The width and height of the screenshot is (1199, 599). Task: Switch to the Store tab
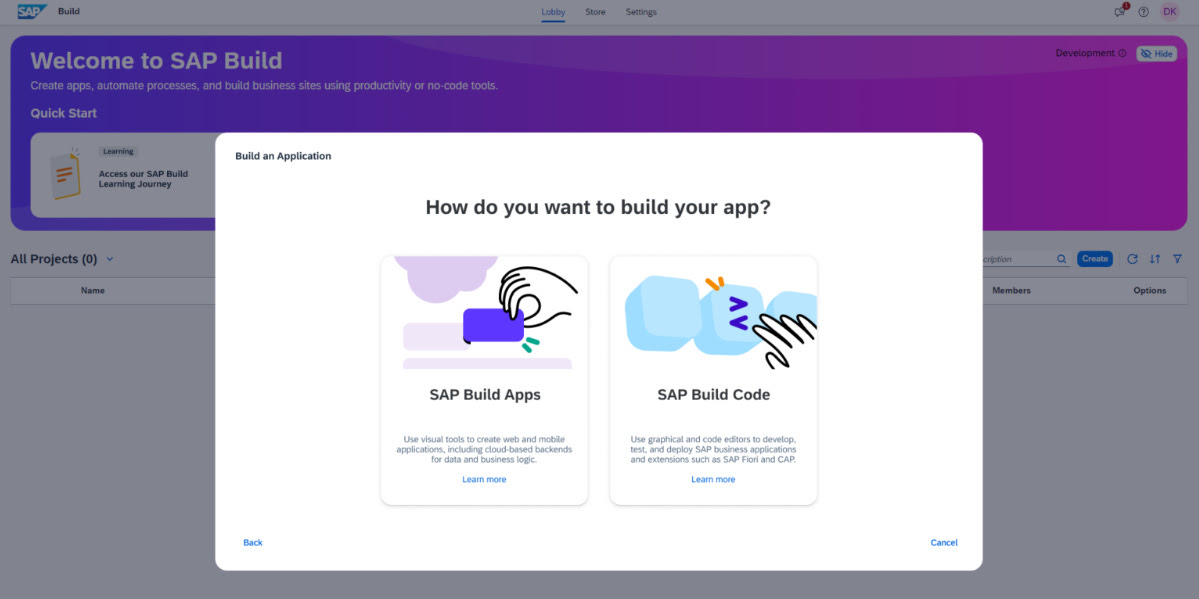coord(595,11)
